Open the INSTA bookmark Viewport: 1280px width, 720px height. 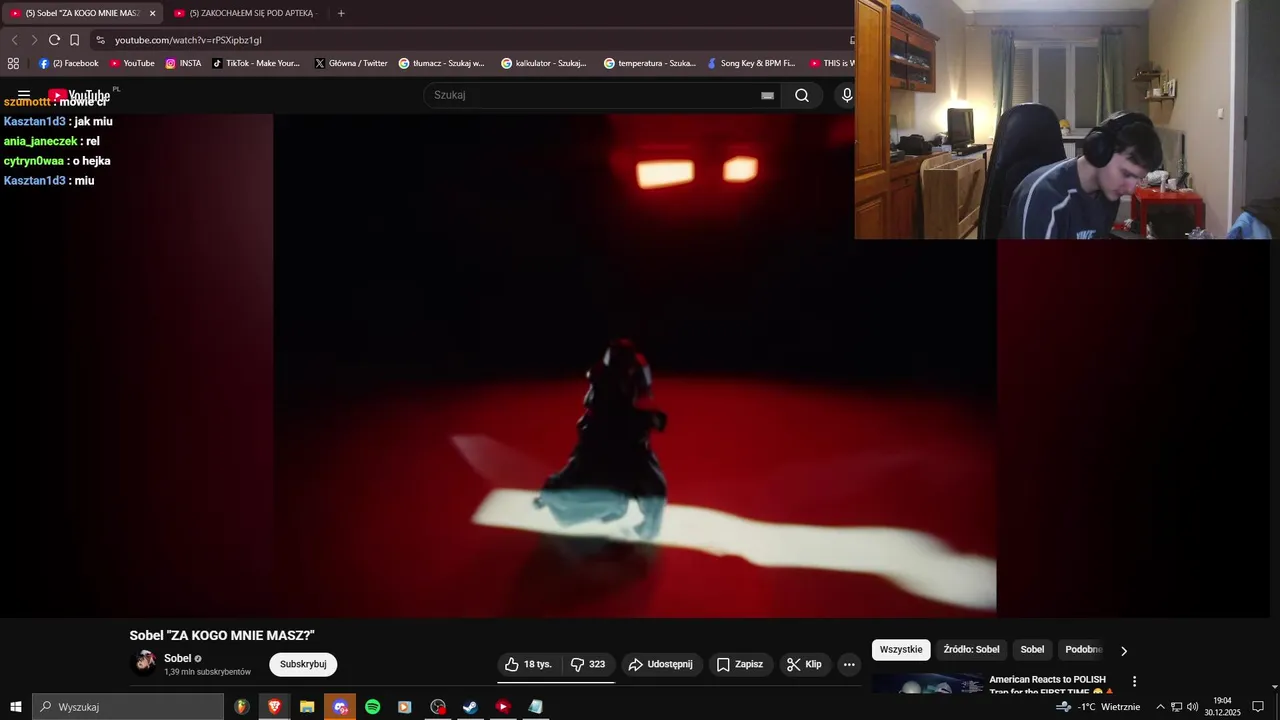click(183, 63)
